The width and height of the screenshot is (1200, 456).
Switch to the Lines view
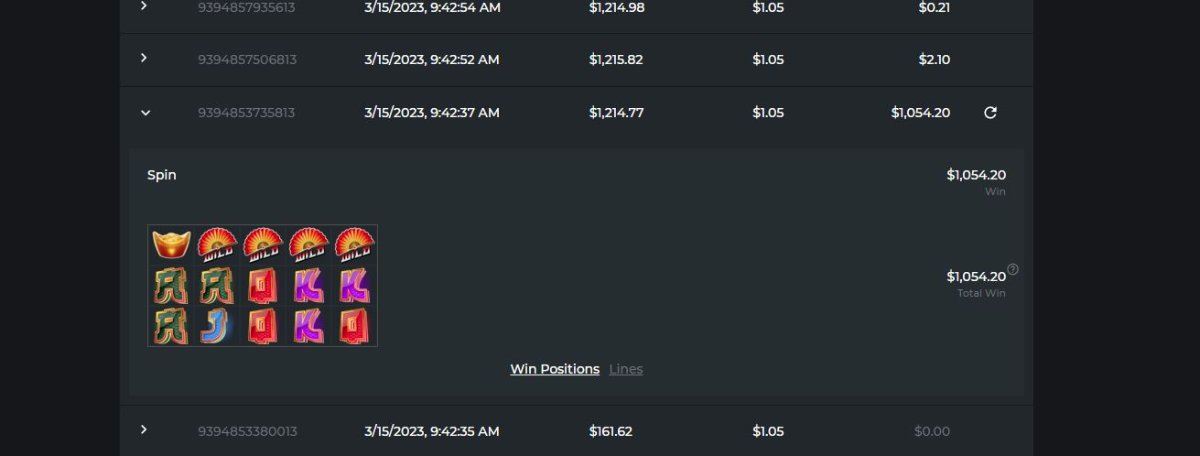626,369
